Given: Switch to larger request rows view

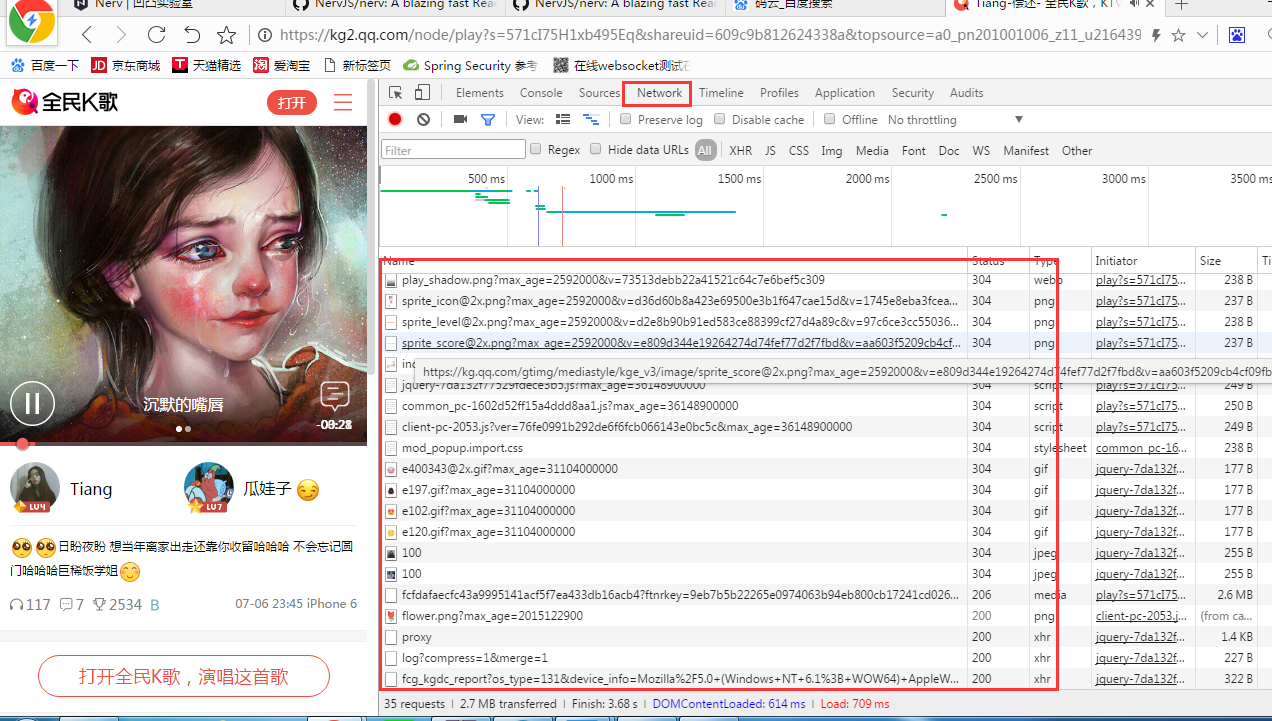Looking at the screenshot, I should pos(562,119).
